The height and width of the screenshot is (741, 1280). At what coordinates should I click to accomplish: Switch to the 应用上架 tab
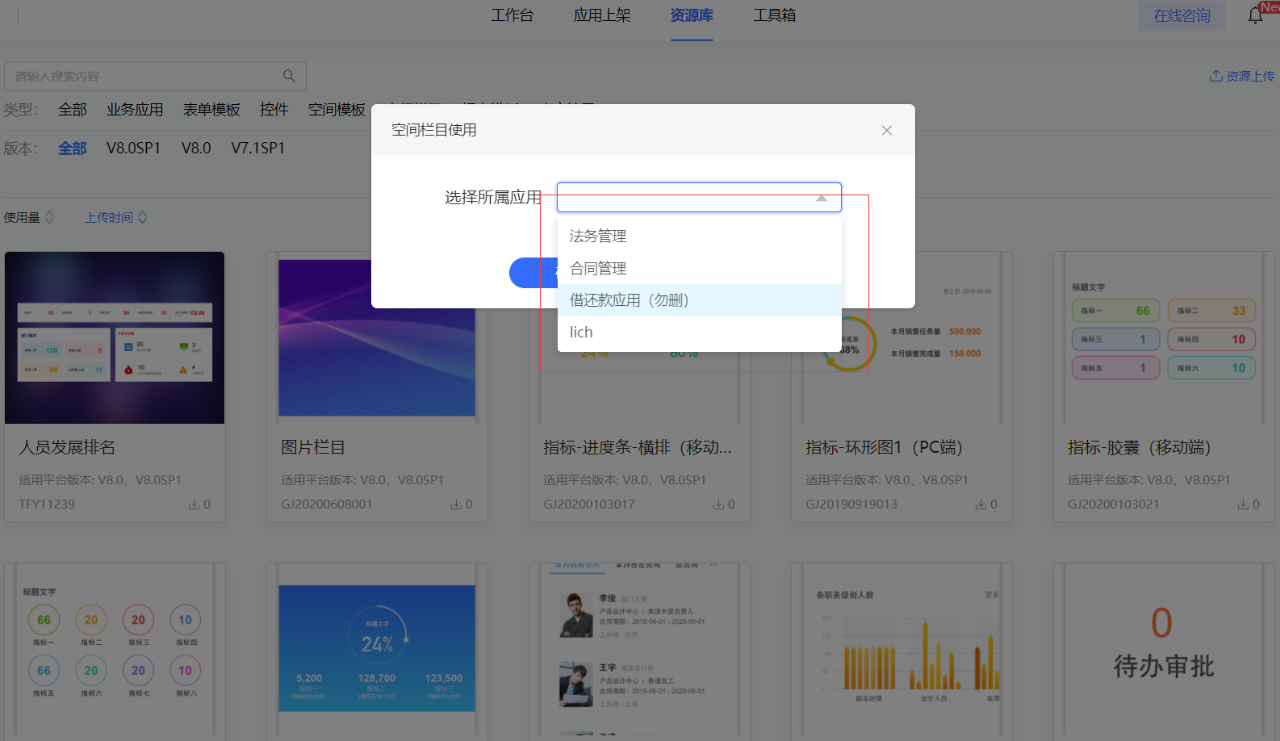(601, 16)
